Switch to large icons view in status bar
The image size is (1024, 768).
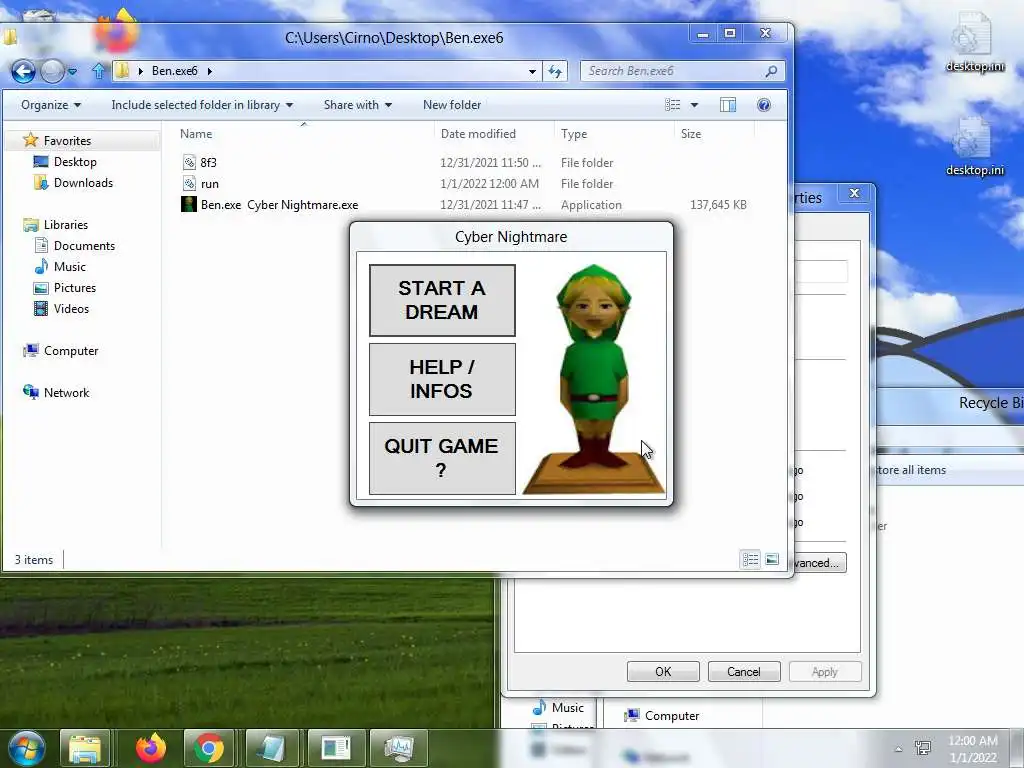coord(772,560)
